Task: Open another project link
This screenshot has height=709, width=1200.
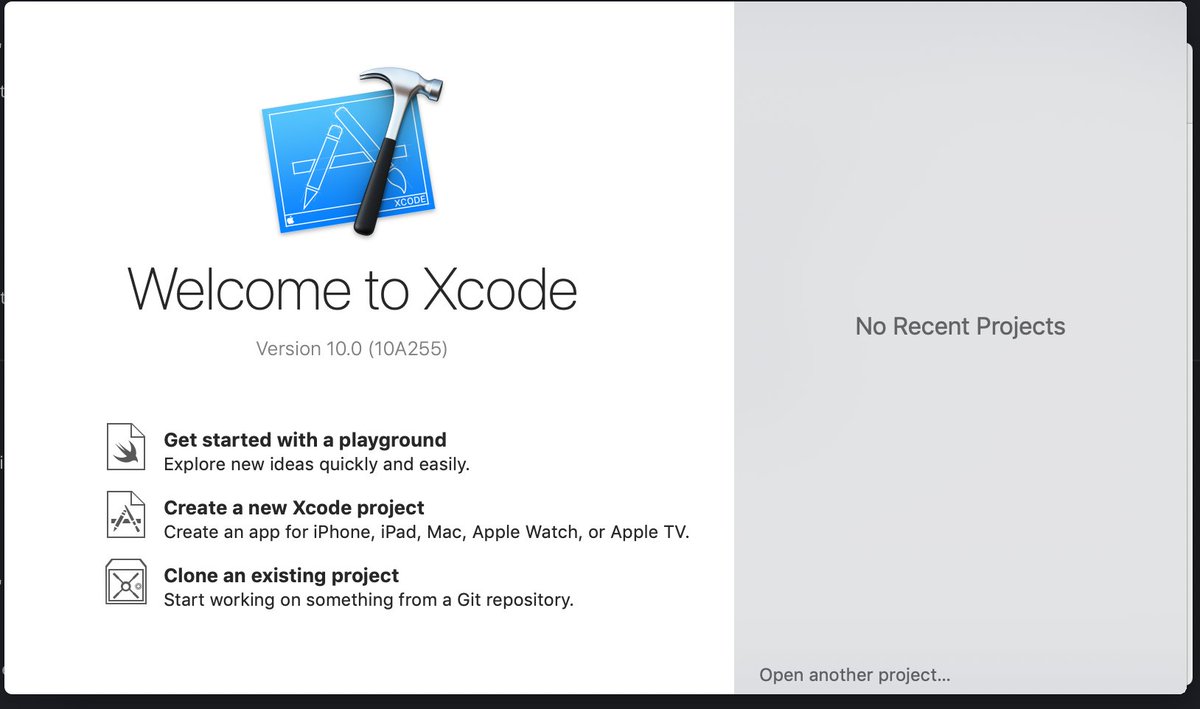Action: point(855,675)
